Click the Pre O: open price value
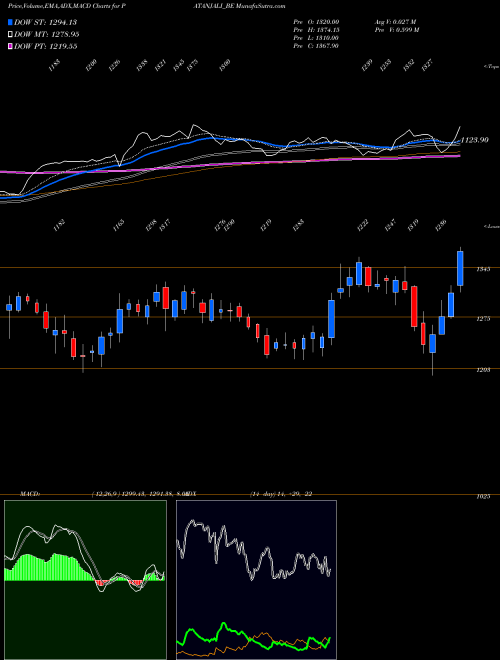The image size is (500, 660). 316,22
